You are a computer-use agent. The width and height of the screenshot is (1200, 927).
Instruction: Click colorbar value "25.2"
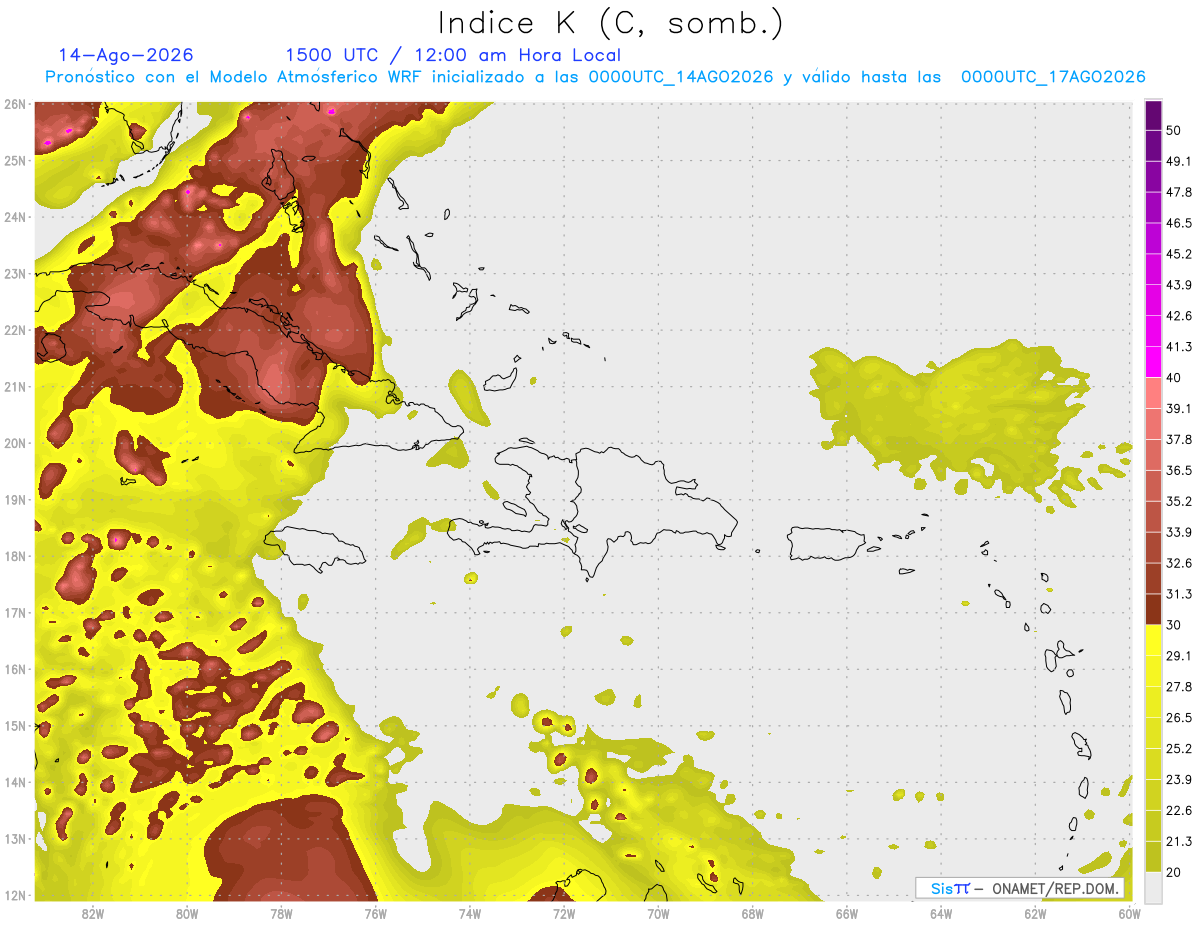pos(1178,749)
